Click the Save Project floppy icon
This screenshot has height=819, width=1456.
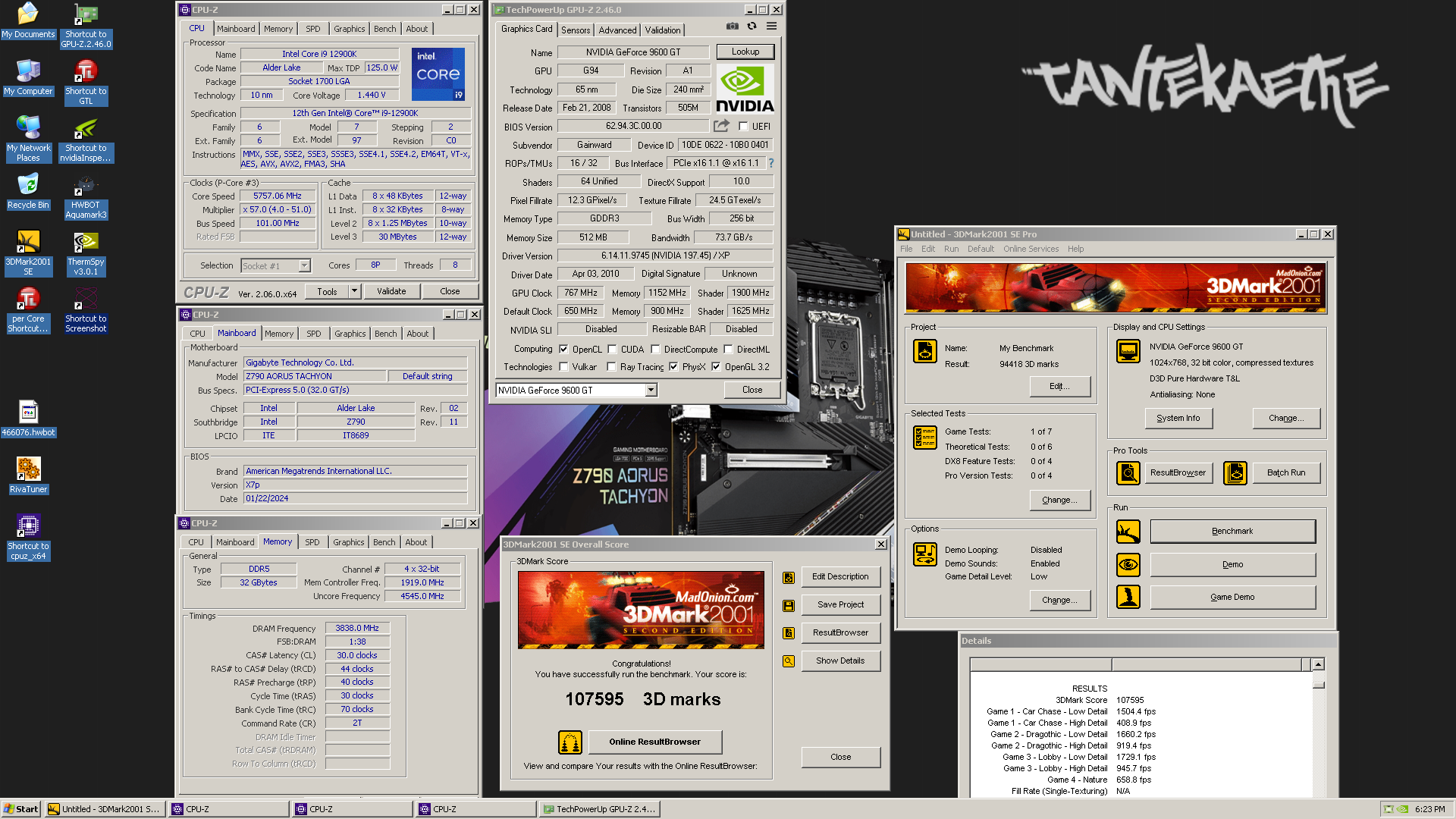pyautogui.click(x=789, y=606)
